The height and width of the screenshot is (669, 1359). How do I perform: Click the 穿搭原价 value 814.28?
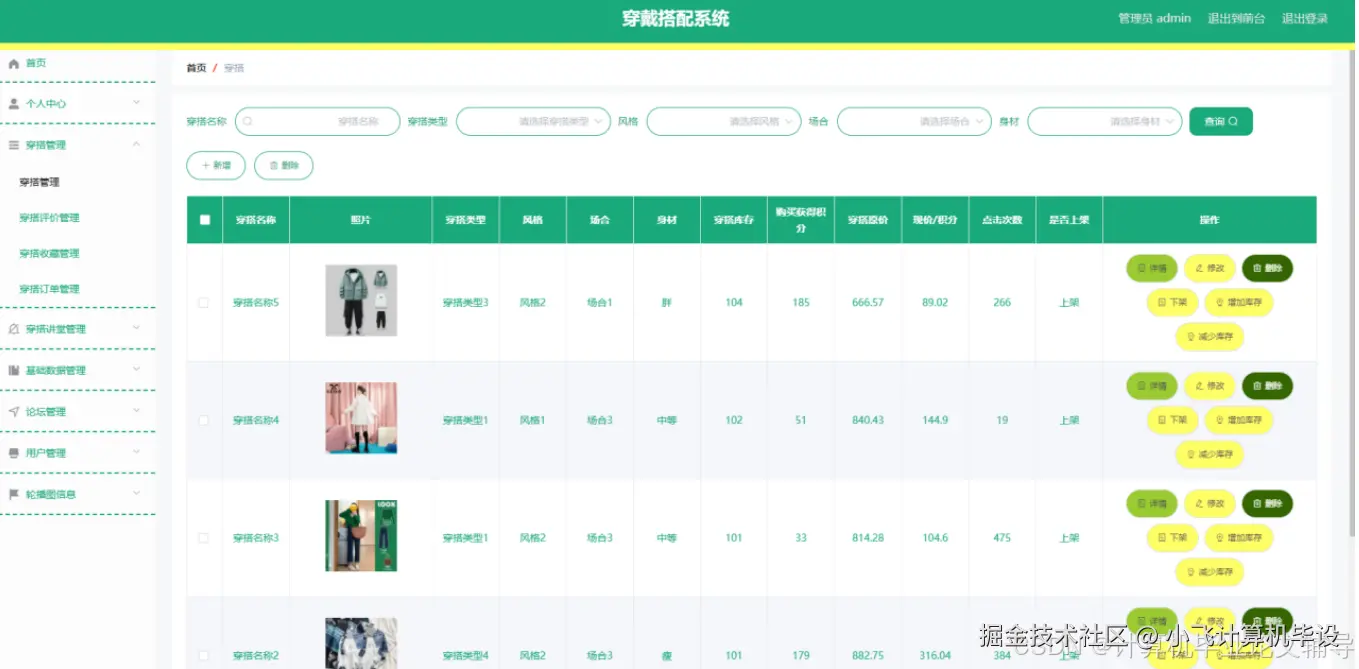(868, 538)
